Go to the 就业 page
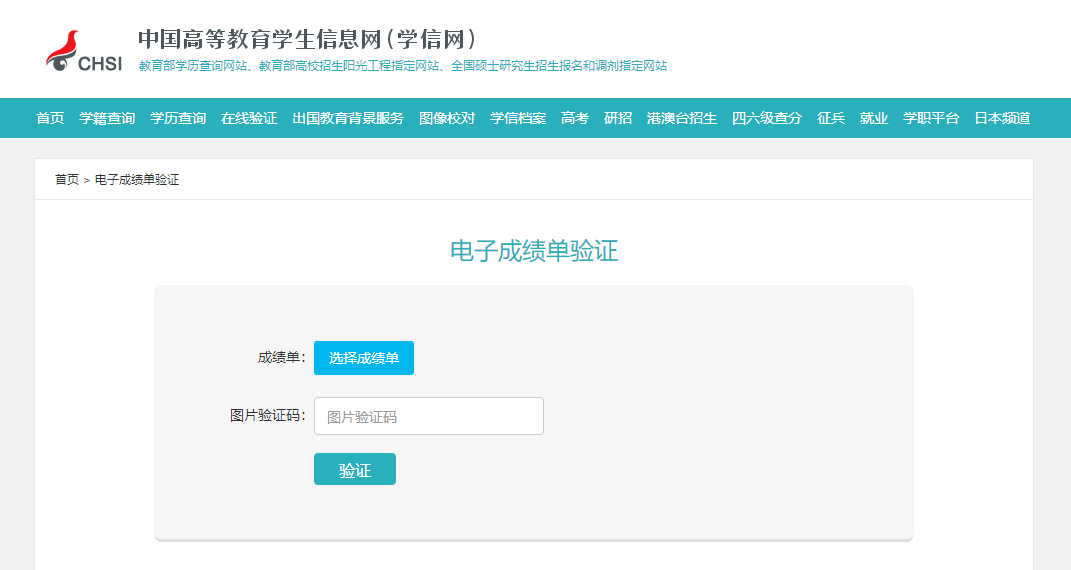Image resolution: width=1071 pixels, height=570 pixels. pos(874,118)
